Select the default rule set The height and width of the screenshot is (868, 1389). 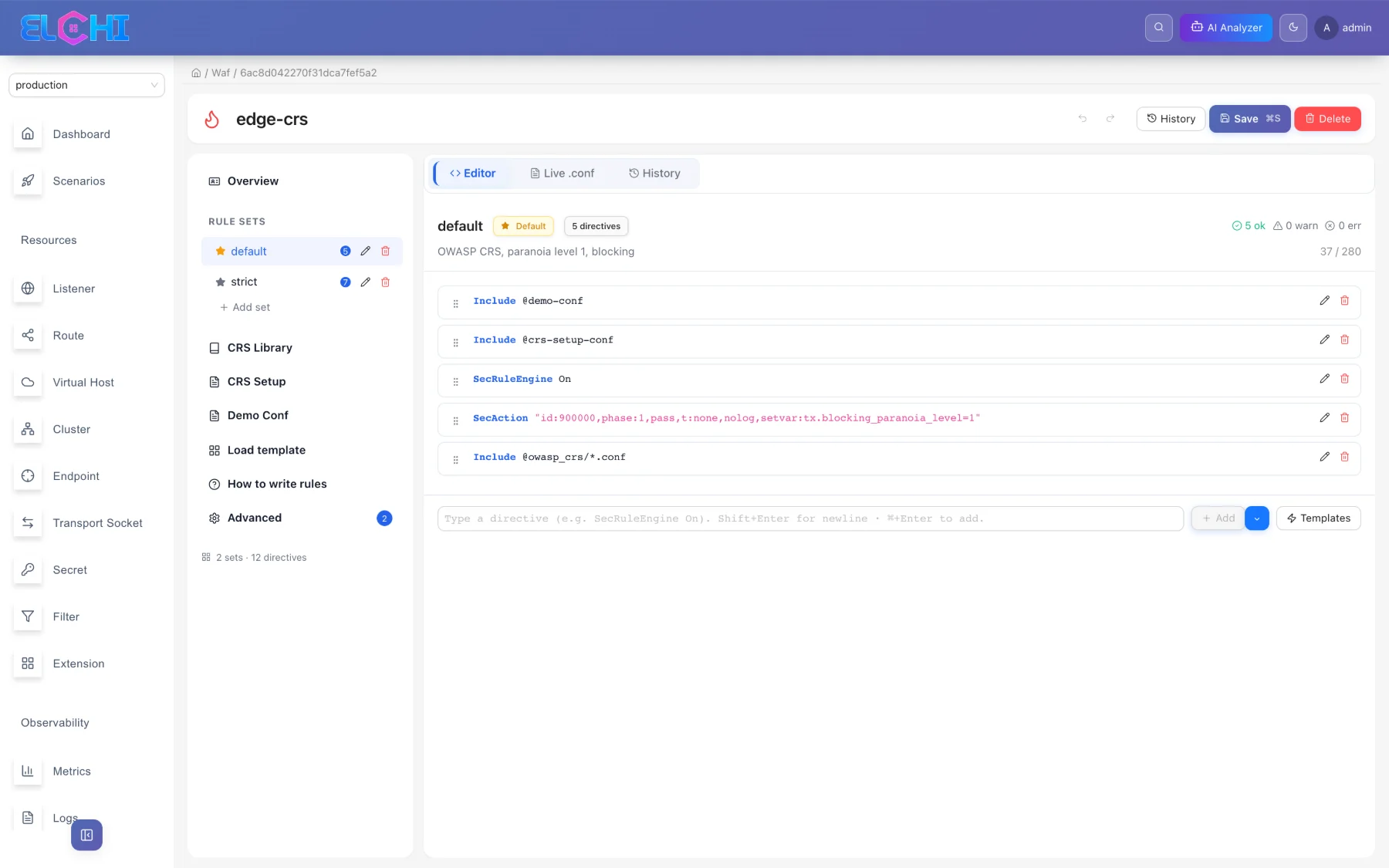[248, 252]
